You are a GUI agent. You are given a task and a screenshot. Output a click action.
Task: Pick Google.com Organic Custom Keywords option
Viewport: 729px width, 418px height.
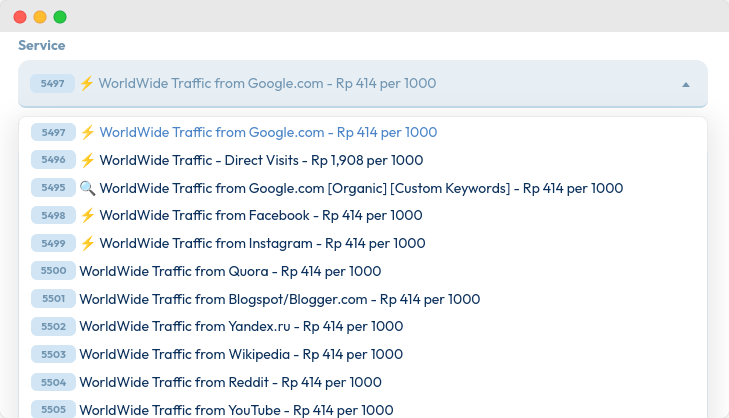tap(363, 188)
